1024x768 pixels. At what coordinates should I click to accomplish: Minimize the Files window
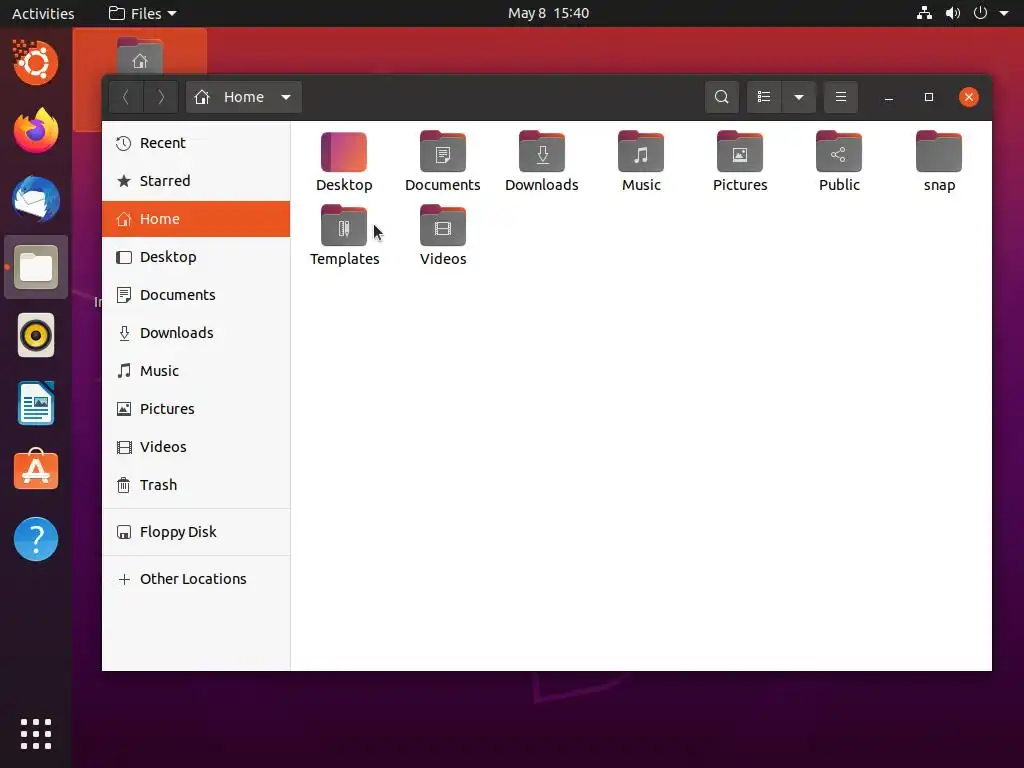(x=889, y=97)
